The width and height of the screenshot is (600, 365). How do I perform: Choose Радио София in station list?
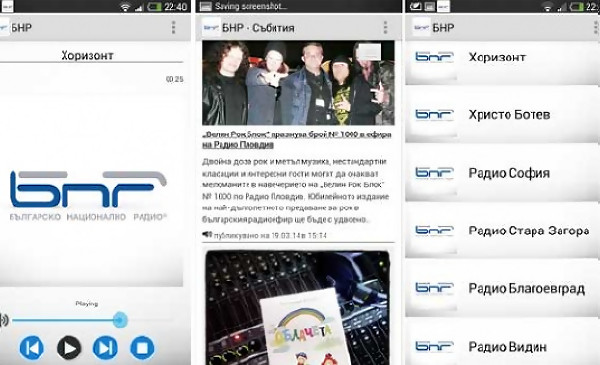coord(502,173)
